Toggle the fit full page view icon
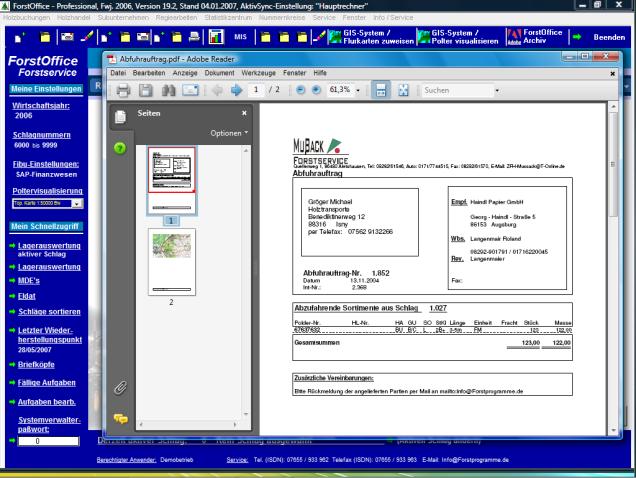This screenshot has height=478, width=636. pyautogui.click(x=403, y=90)
